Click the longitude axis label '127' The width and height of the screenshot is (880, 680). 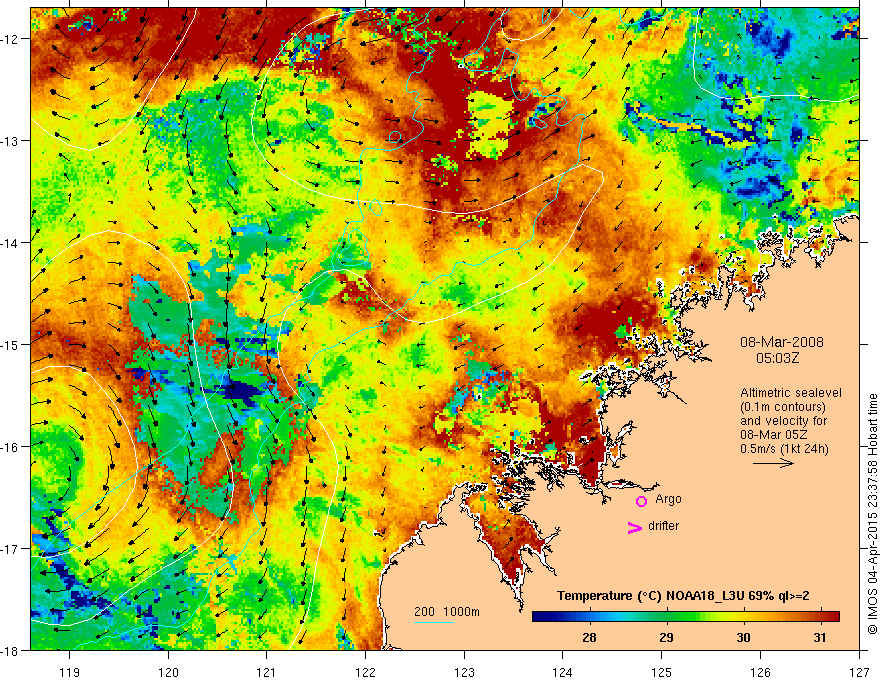click(x=859, y=672)
